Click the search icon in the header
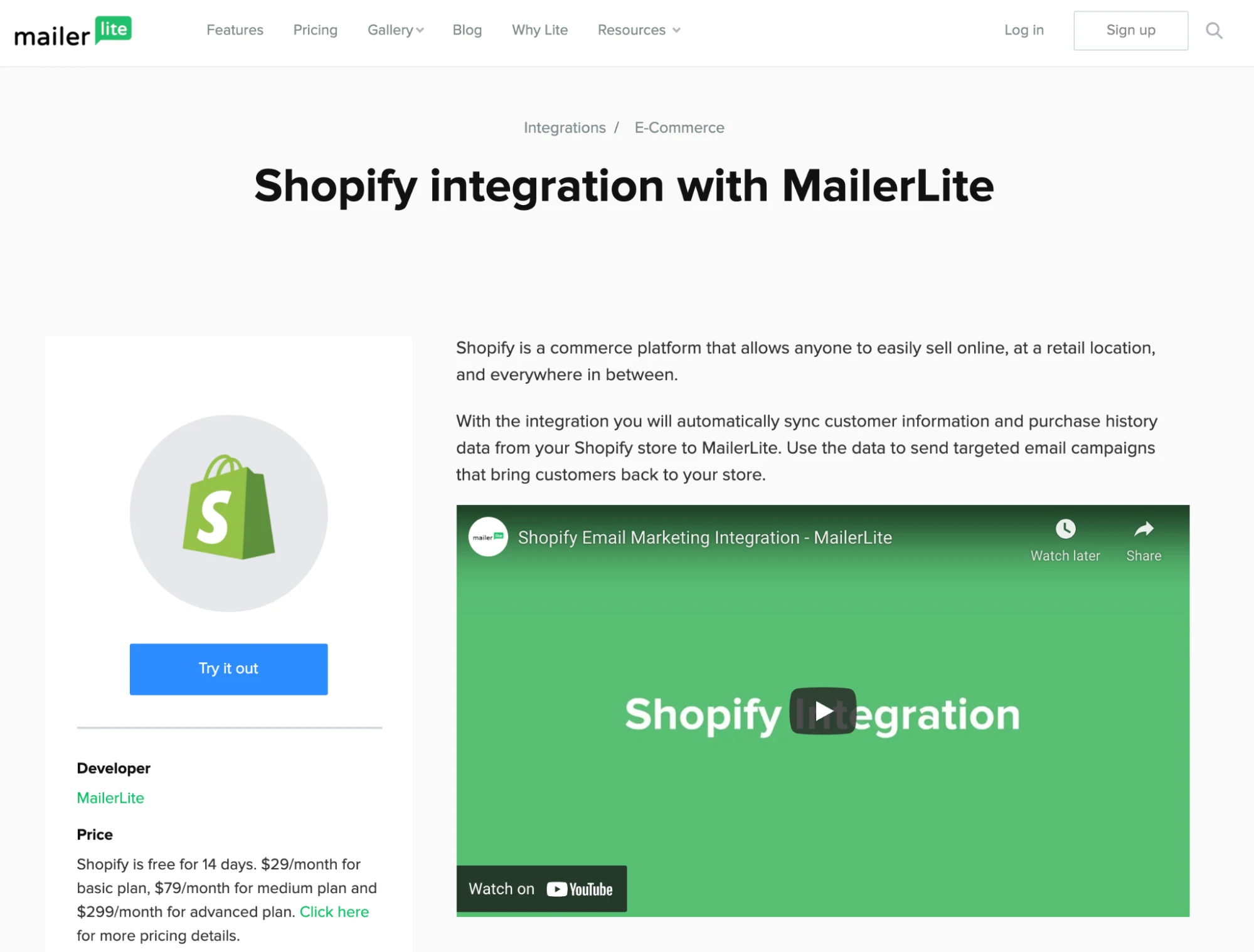This screenshot has width=1254, height=952. [x=1214, y=30]
